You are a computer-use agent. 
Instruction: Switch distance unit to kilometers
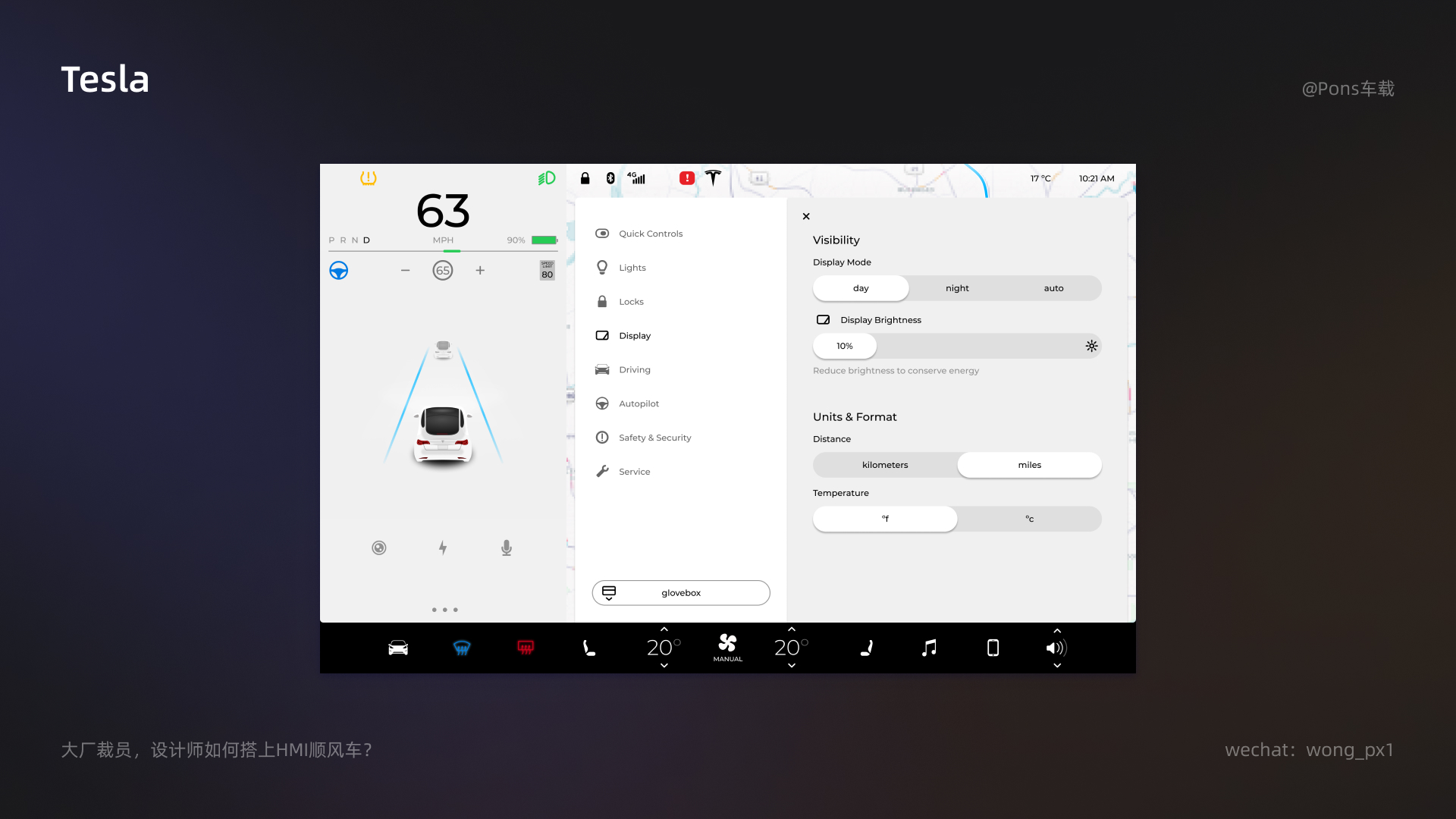click(884, 464)
